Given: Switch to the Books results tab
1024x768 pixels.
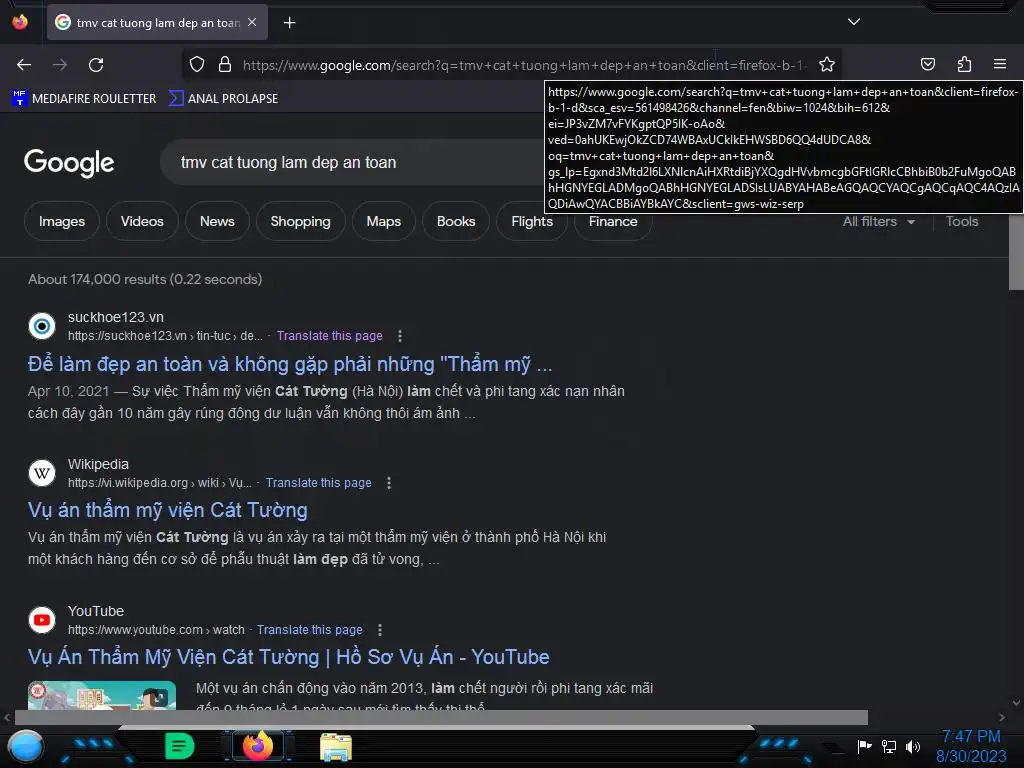Looking at the screenshot, I should pyautogui.click(x=456, y=221).
